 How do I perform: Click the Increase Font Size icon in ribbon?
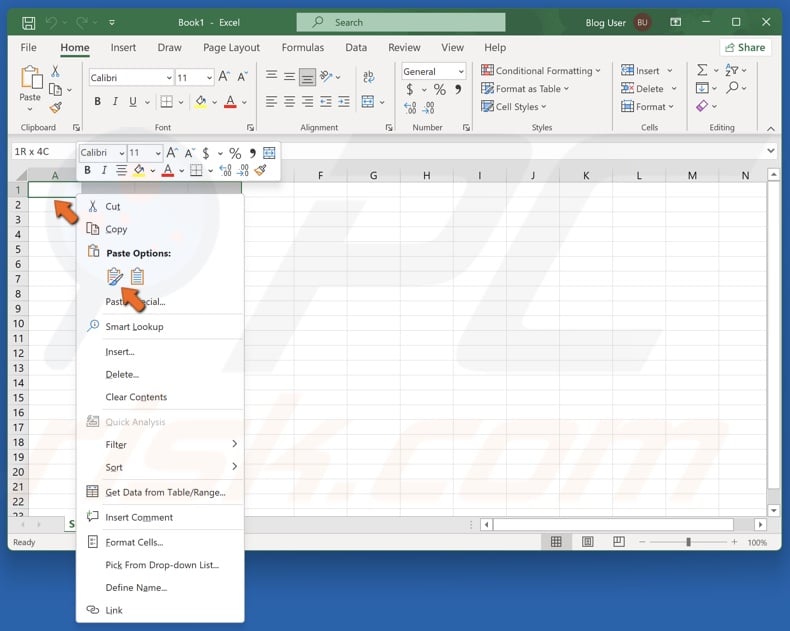click(224, 77)
